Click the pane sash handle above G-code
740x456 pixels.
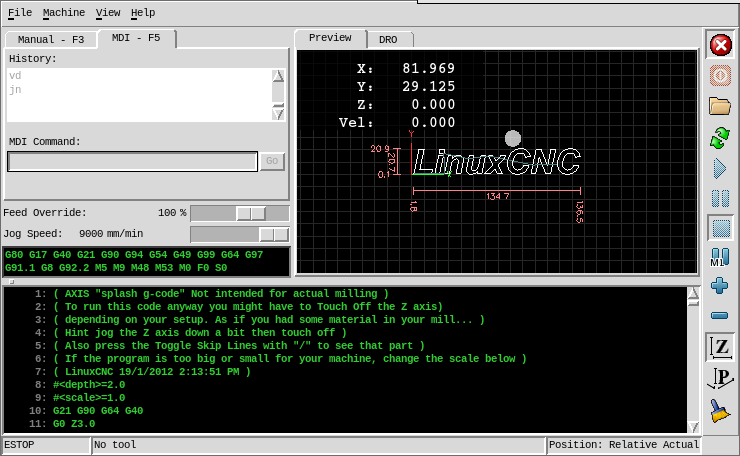[11, 282]
